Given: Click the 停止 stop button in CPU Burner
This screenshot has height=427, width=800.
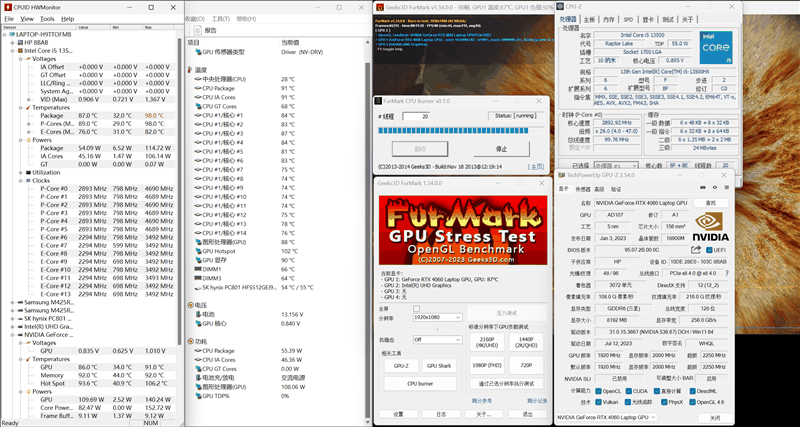Looking at the screenshot, I should [502, 149].
